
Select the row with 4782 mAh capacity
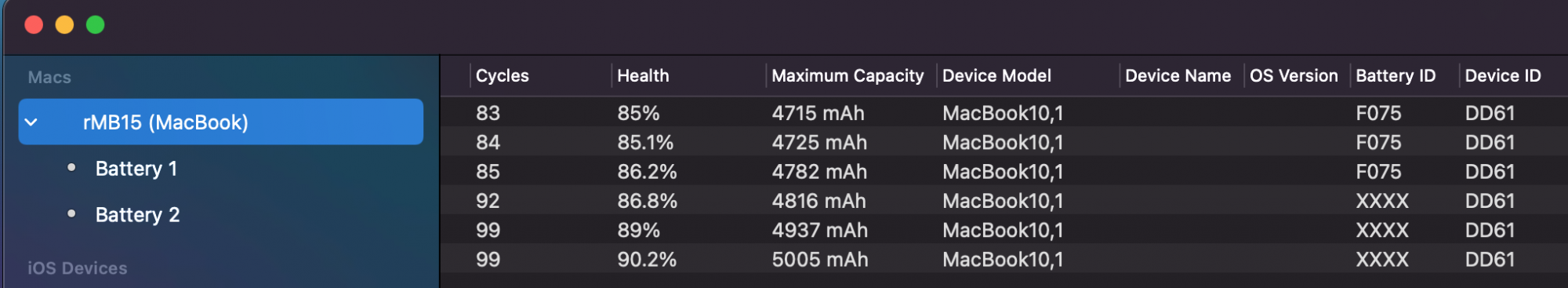(x=1004, y=172)
